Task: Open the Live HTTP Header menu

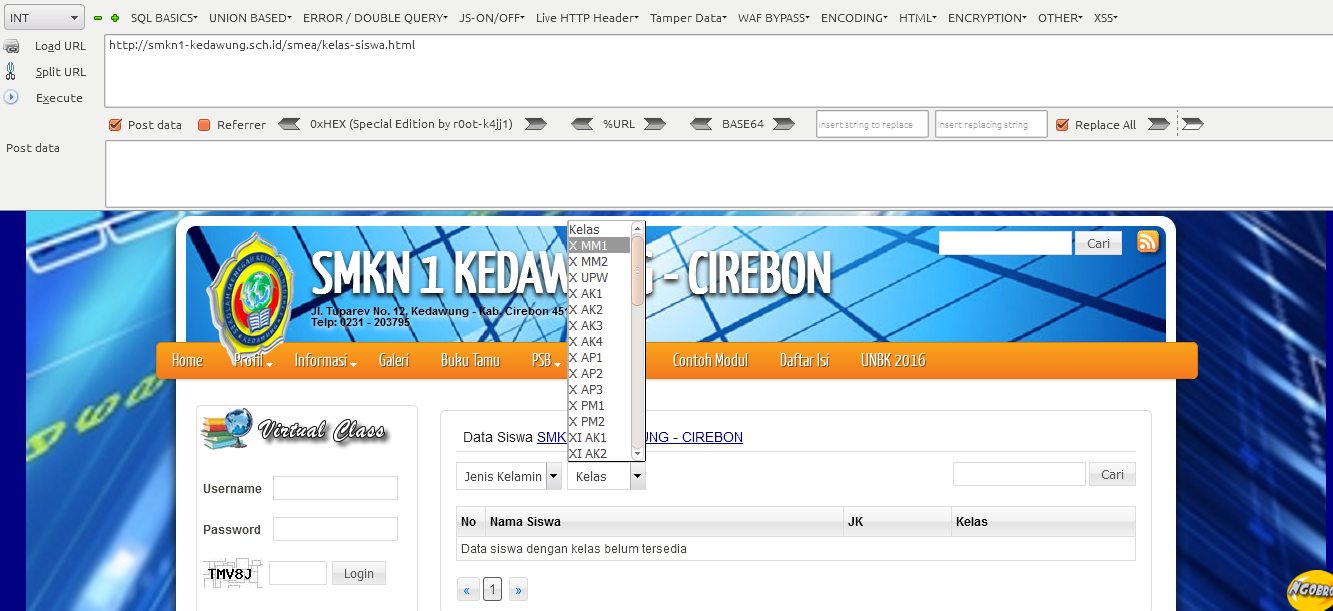Action: tap(588, 18)
